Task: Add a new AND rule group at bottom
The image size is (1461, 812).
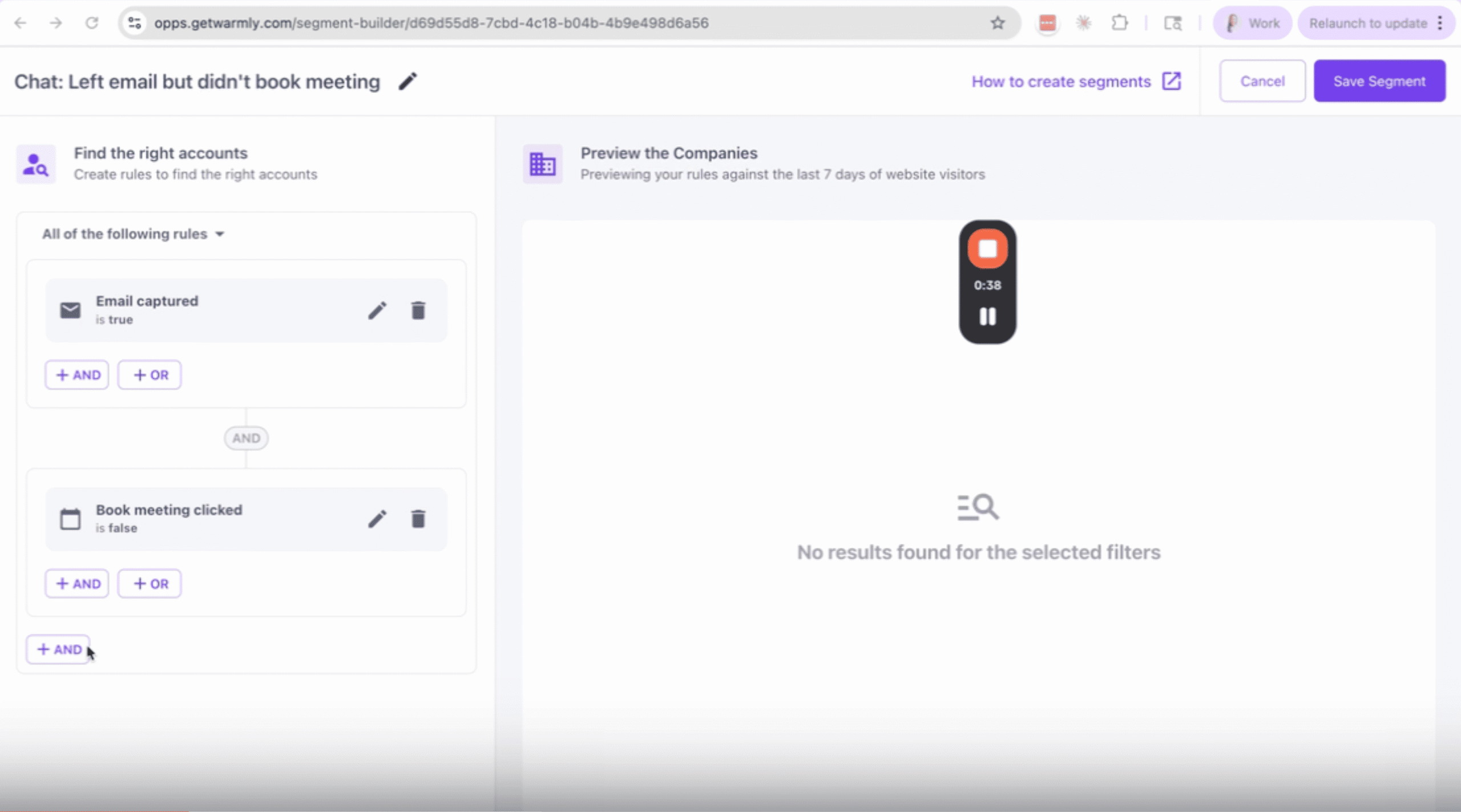Action: coord(58,649)
